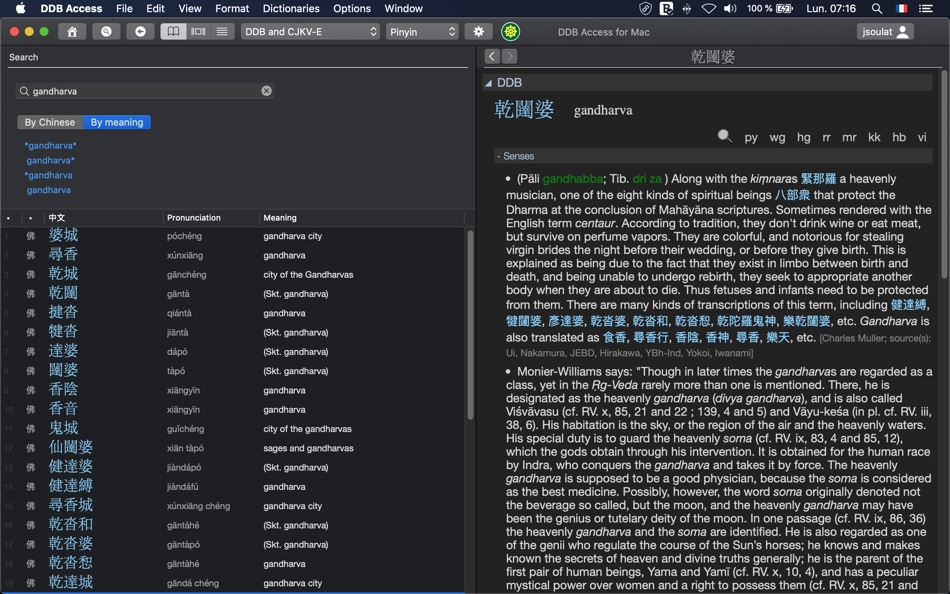The width and height of the screenshot is (950, 594).
Task: Show the vi pronunciation
Action: [x=922, y=138]
